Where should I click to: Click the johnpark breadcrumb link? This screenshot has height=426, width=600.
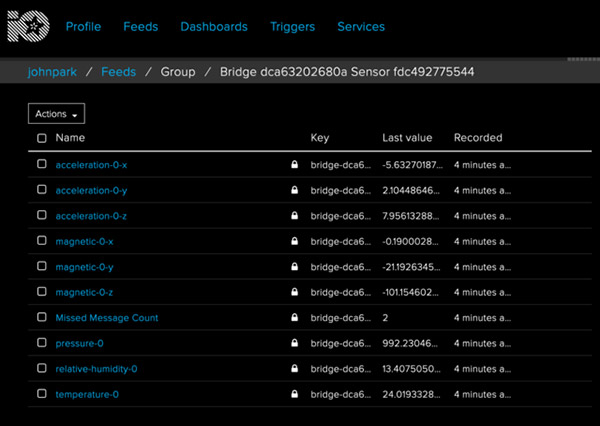tap(52, 72)
